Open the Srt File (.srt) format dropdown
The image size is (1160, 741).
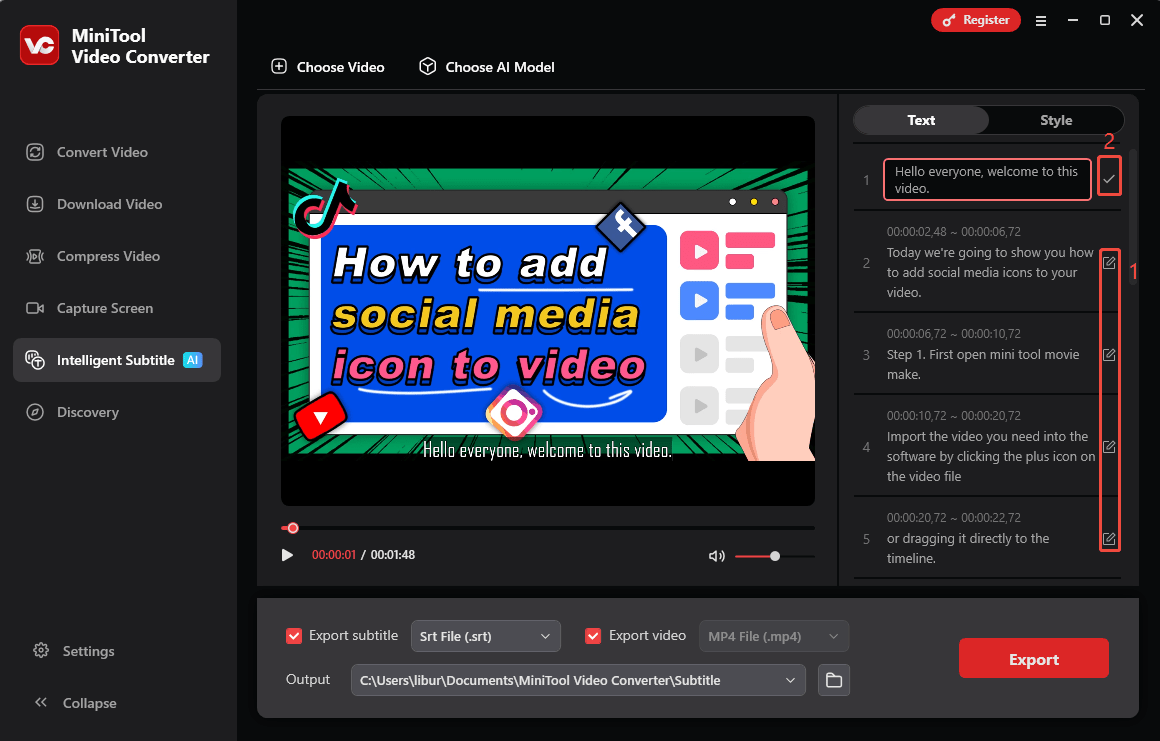[x=485, y=636]
